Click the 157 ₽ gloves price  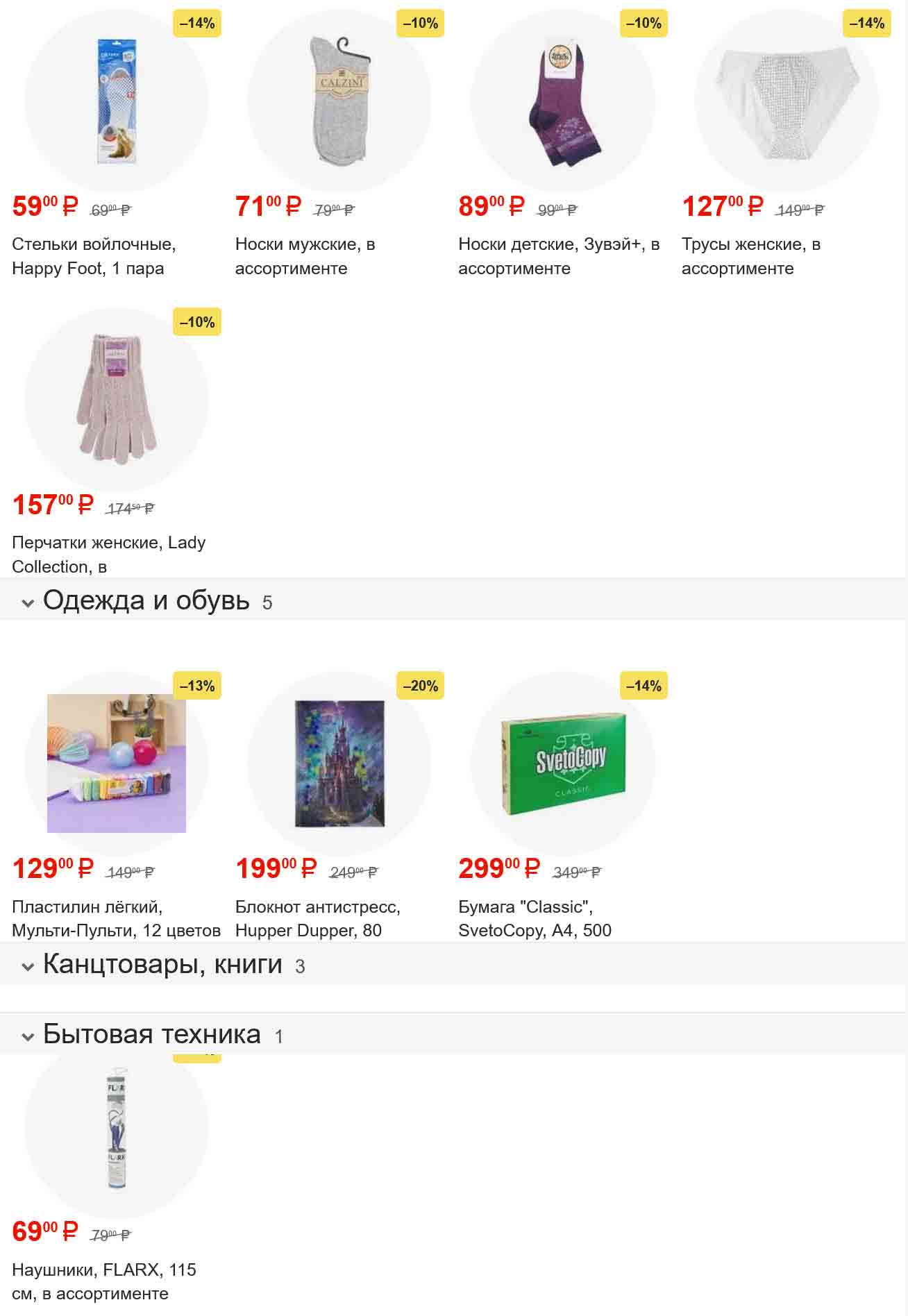point(53,505)
